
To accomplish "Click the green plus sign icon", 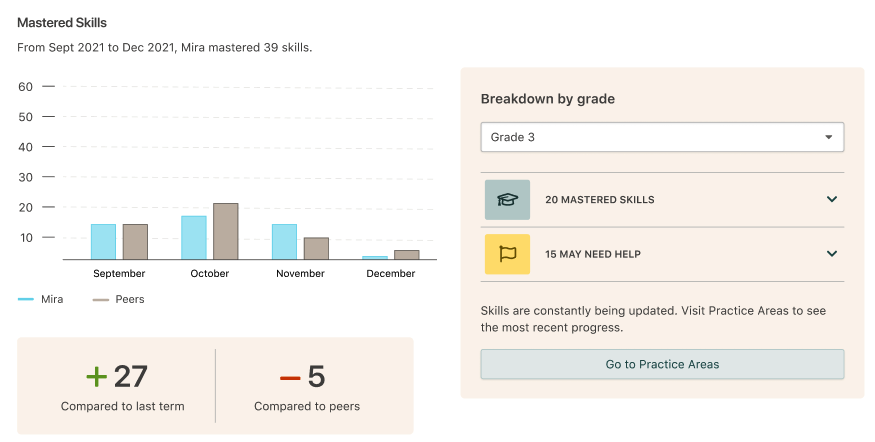I will [x=97, y=377].
